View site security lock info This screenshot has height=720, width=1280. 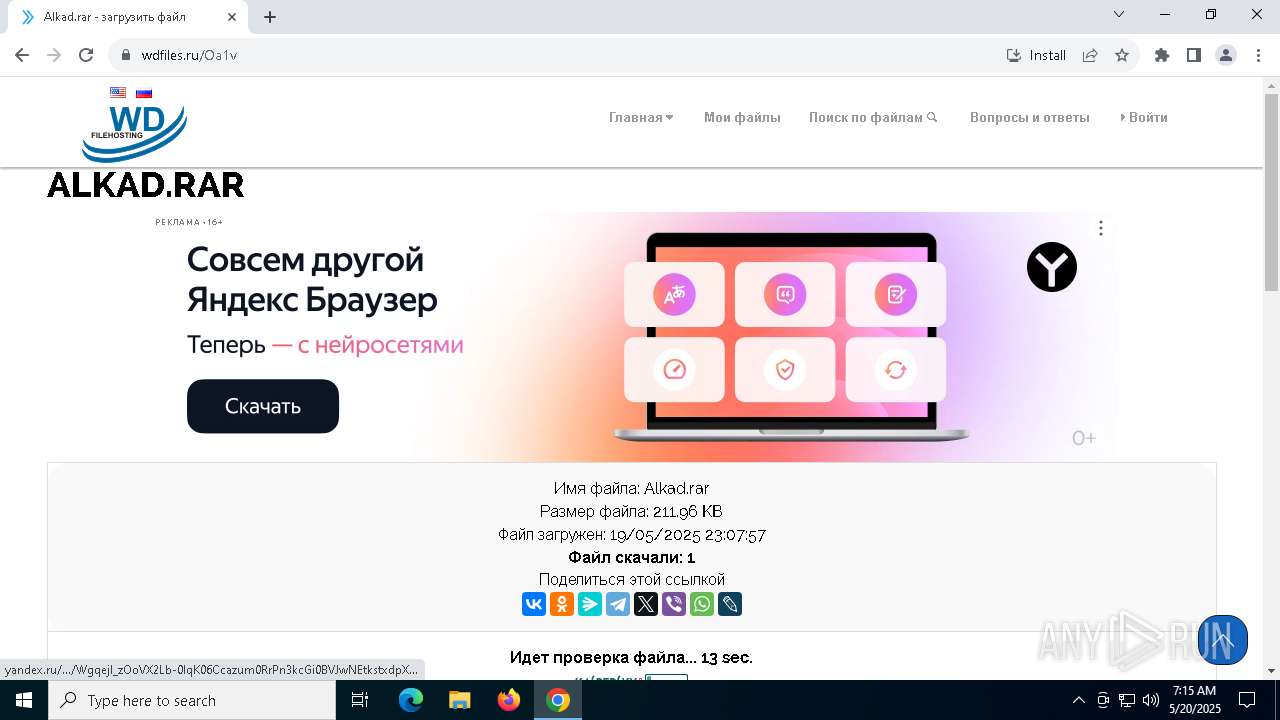click(126, 55)
